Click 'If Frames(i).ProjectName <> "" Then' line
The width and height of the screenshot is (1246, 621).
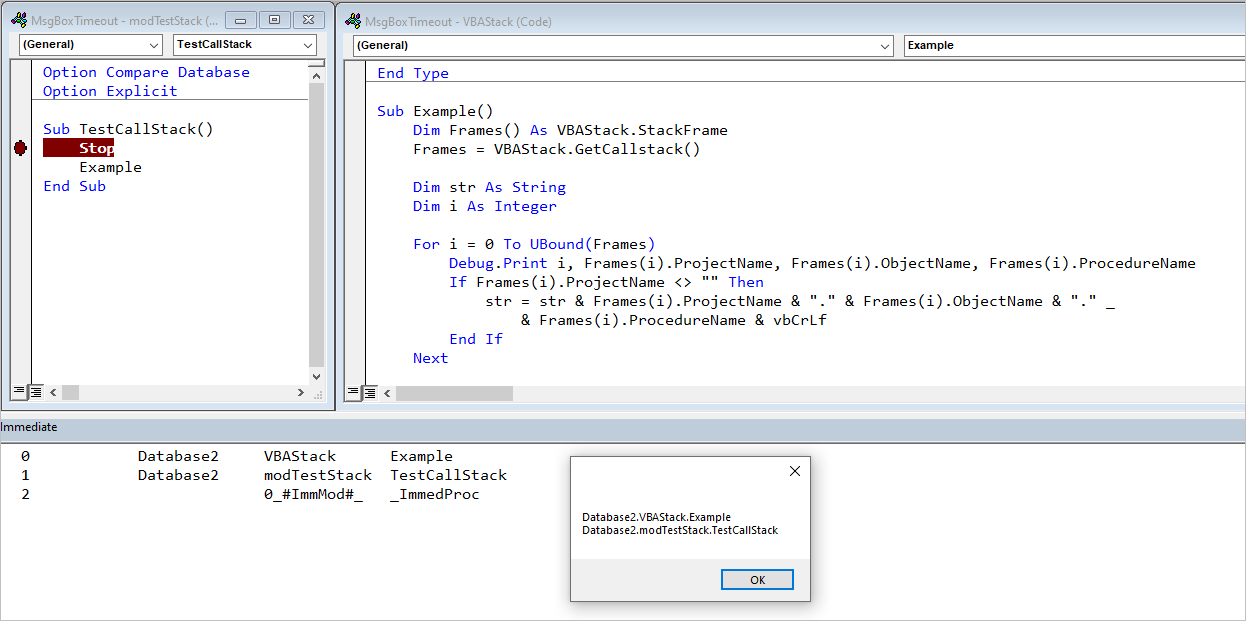tap(606, 282)
